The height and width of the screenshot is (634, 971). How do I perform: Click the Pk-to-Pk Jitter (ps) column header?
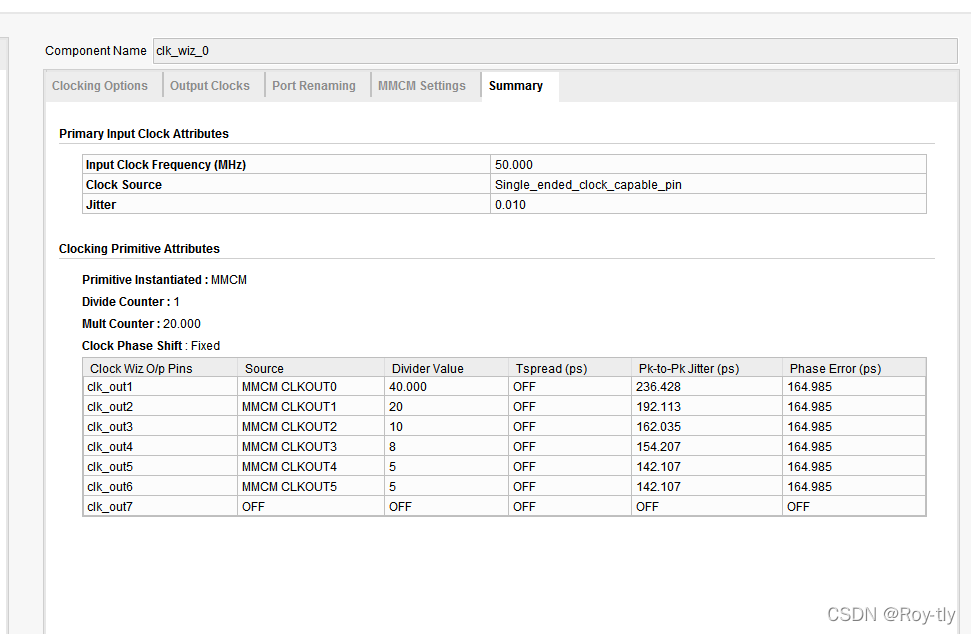pyautogui.click(x=707, y=368)
